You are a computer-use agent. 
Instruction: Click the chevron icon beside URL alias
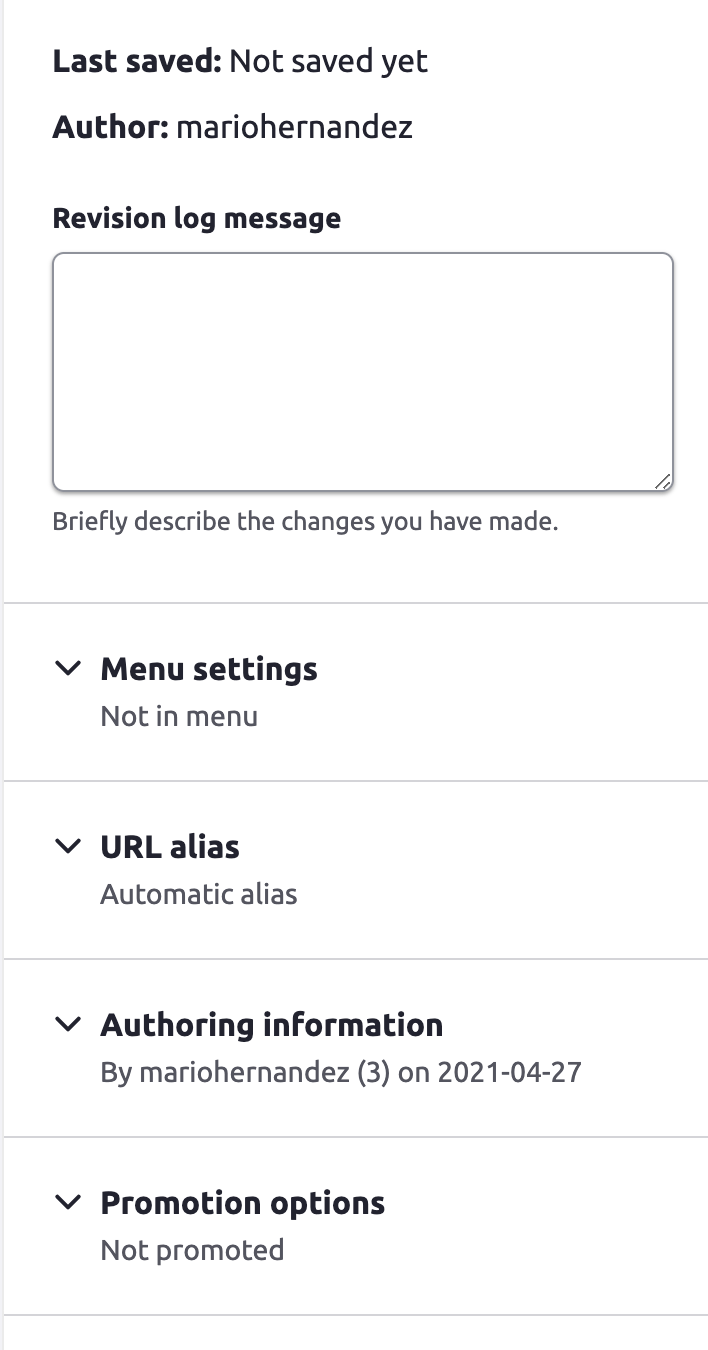point(67,846)
